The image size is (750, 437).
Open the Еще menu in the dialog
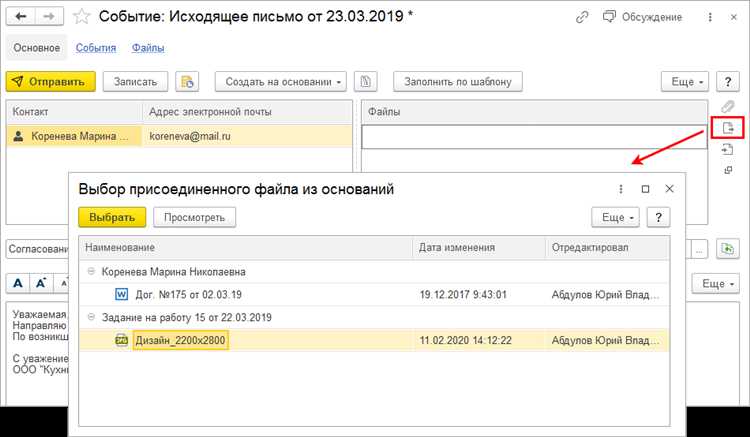615,218
